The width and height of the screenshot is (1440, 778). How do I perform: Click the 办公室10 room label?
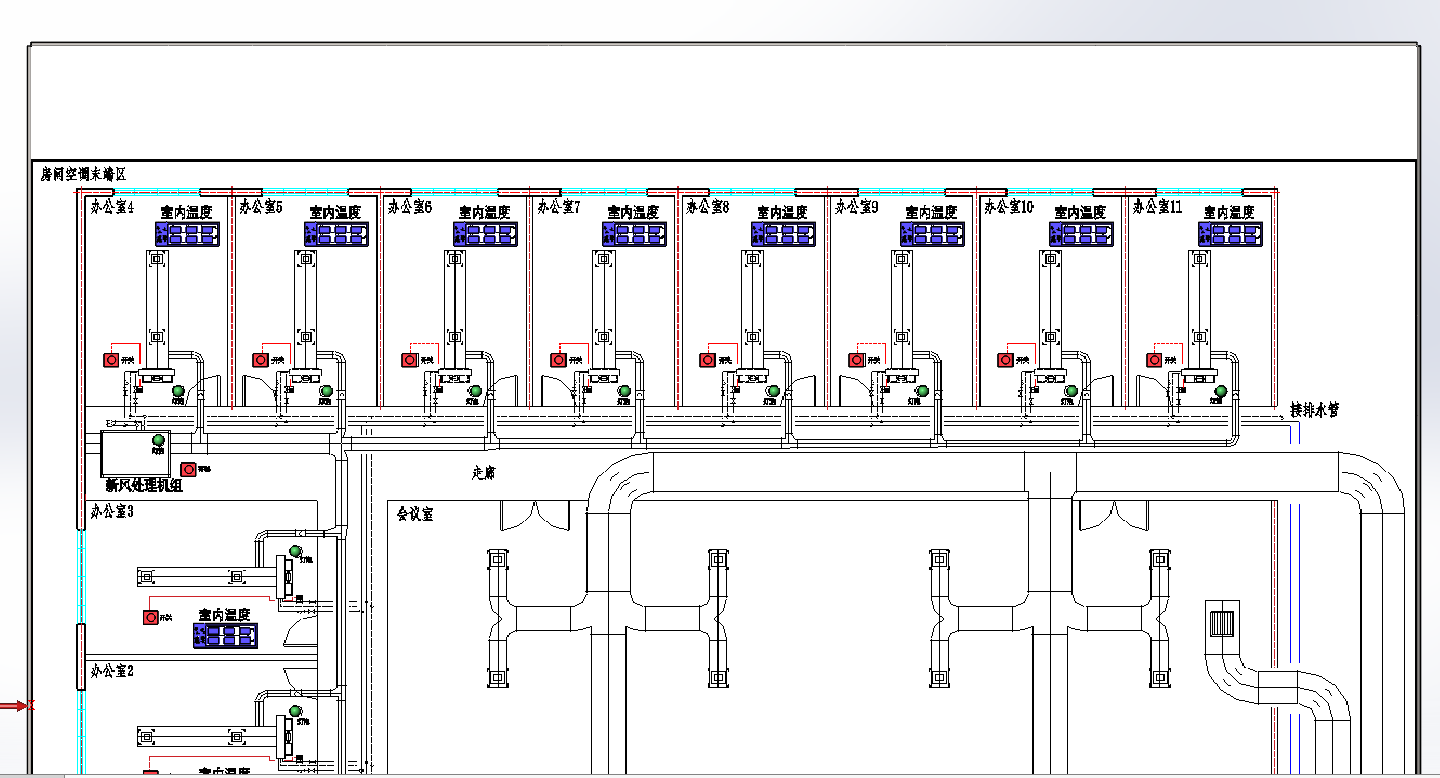click(x=1009, y=207)
